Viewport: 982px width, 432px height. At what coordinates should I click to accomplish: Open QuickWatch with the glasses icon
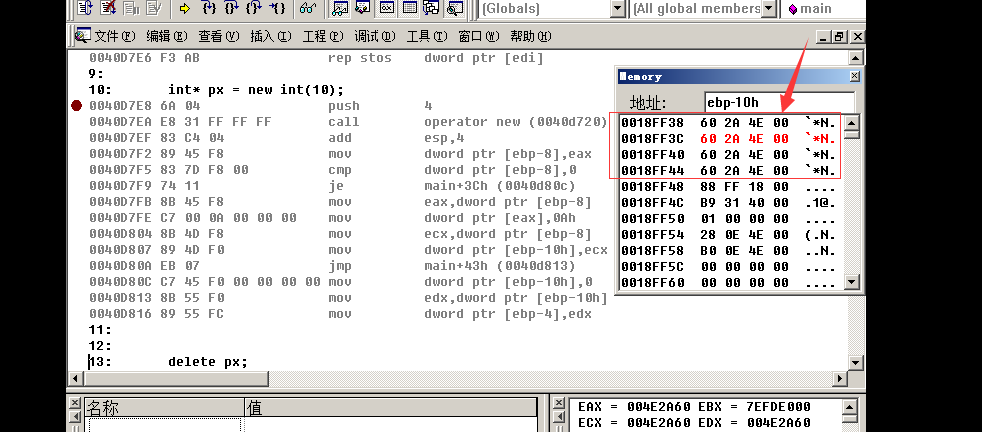click(308, 8)
